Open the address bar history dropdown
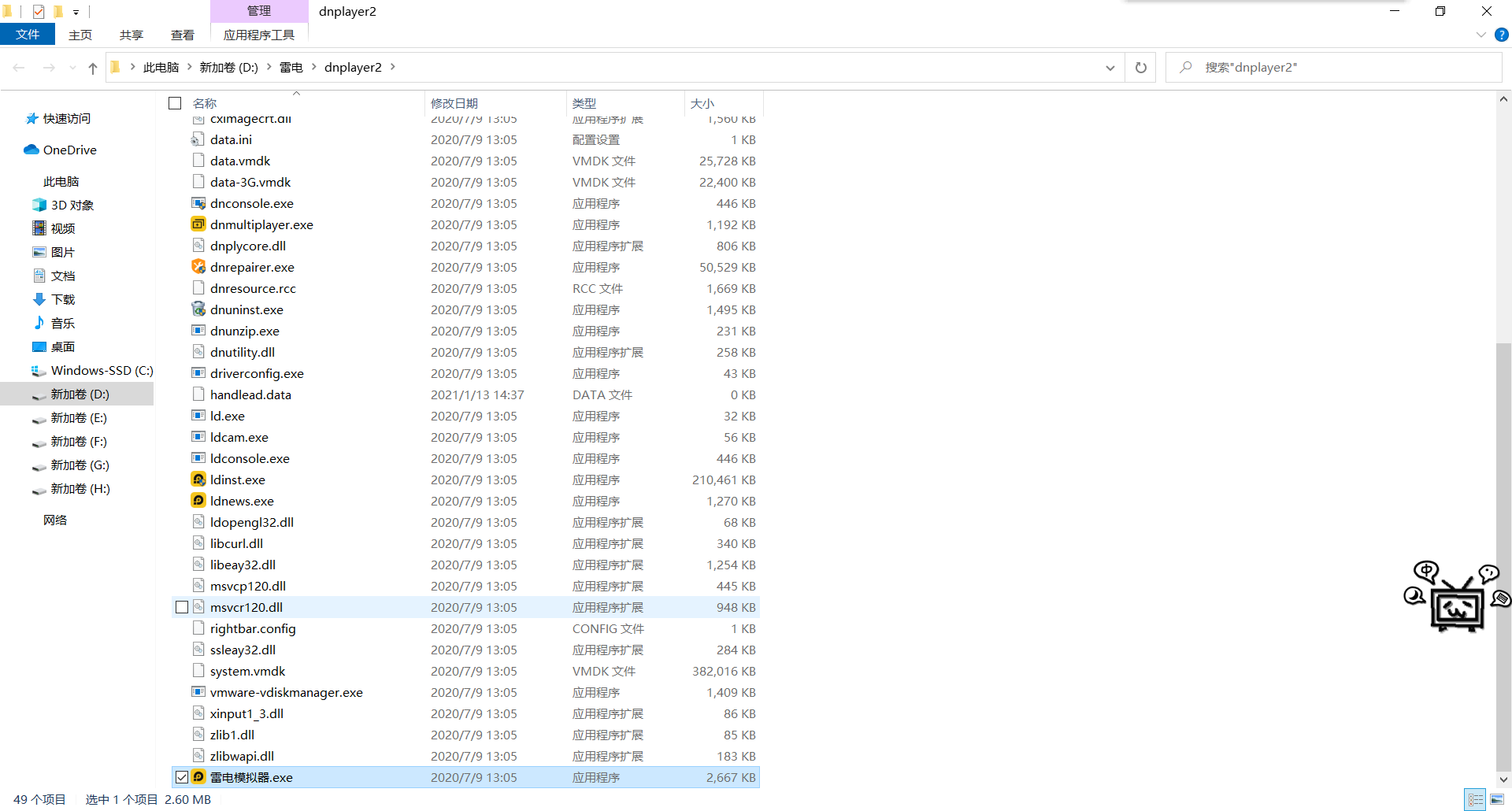 (x=1110, y=68)
